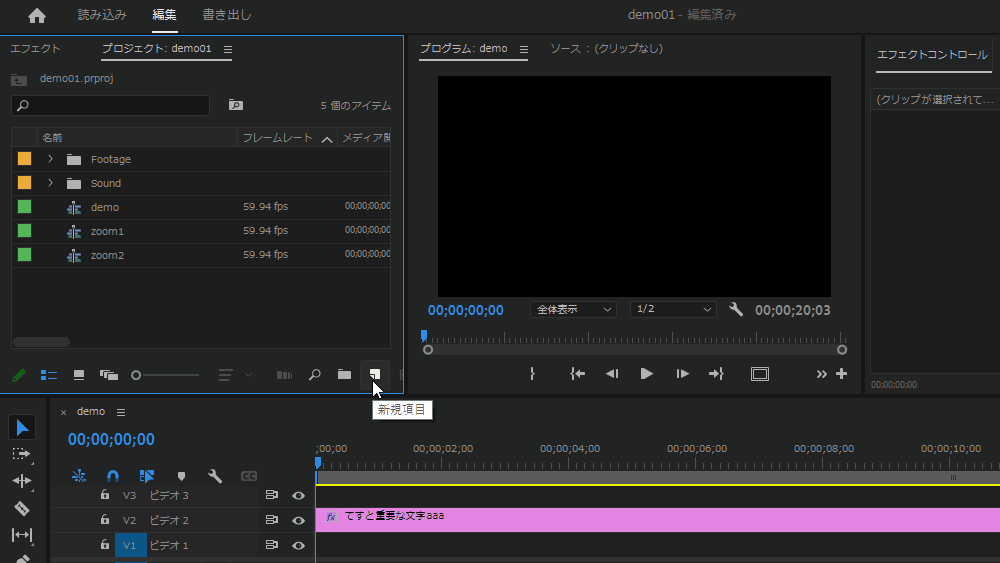Screen dimensions: 1000x563
Task: Expand the Footage bin
Action: coord(50,159)
